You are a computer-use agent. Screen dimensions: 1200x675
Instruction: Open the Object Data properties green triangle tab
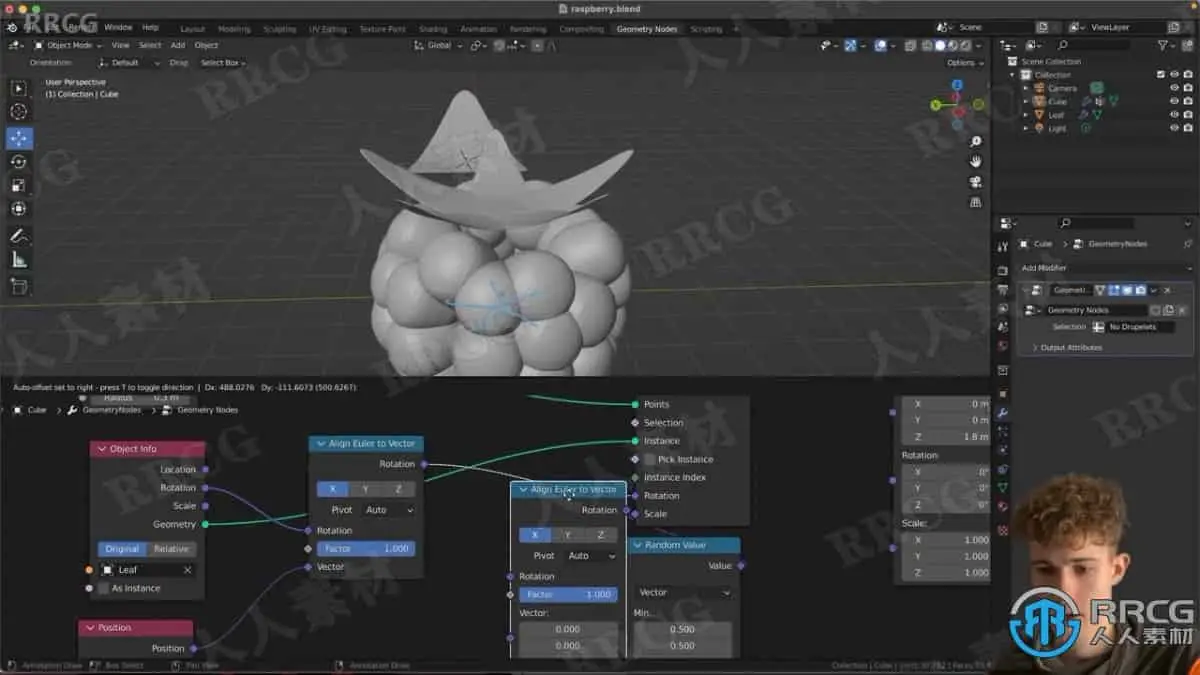pyautogui.click(x=1003, y=488)
